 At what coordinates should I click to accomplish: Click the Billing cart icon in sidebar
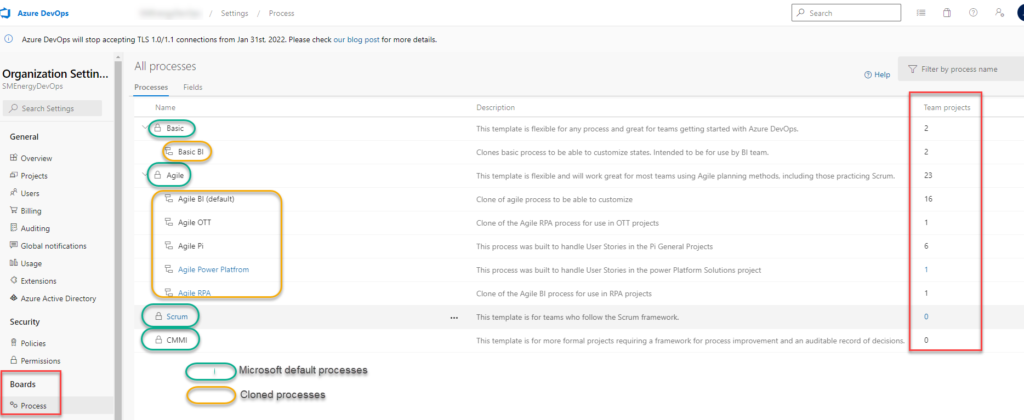click(14, 211)
